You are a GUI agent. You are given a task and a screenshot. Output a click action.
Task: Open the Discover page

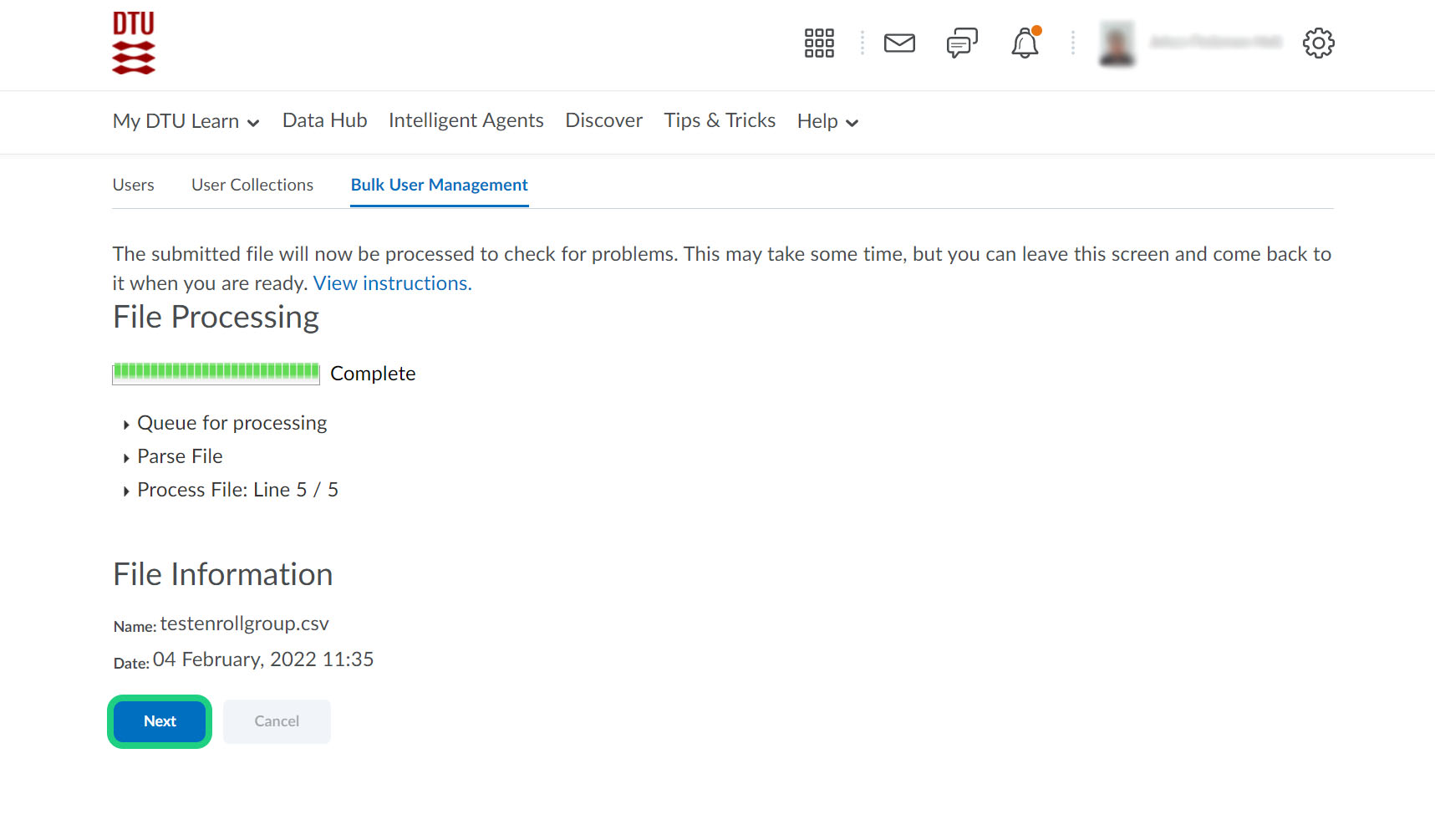[x=603, y=120]
